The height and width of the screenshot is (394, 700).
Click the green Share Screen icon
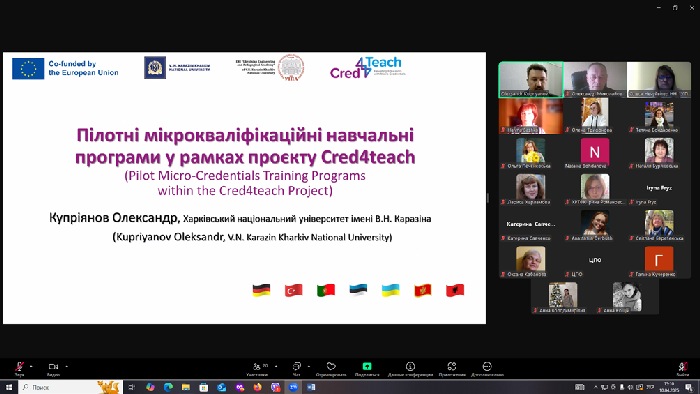coord(367,366)
